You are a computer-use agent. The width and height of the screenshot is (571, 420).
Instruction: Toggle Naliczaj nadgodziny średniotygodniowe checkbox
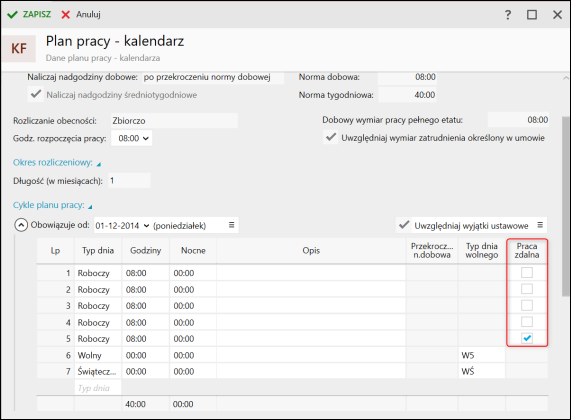[36, 94]
